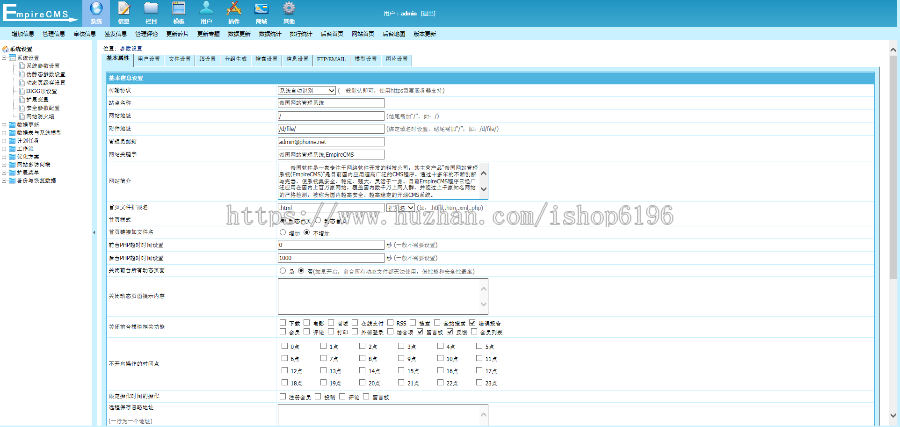Click the page scrollbar up arrow
The height and width of the screenshot is (427, 900).
pos(894,50)
